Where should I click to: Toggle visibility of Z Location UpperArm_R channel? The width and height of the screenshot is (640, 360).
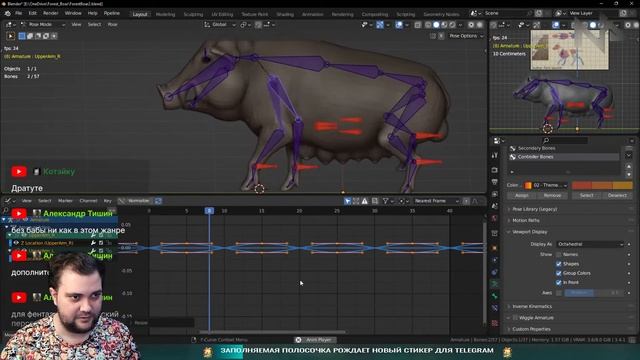[16, 243]
